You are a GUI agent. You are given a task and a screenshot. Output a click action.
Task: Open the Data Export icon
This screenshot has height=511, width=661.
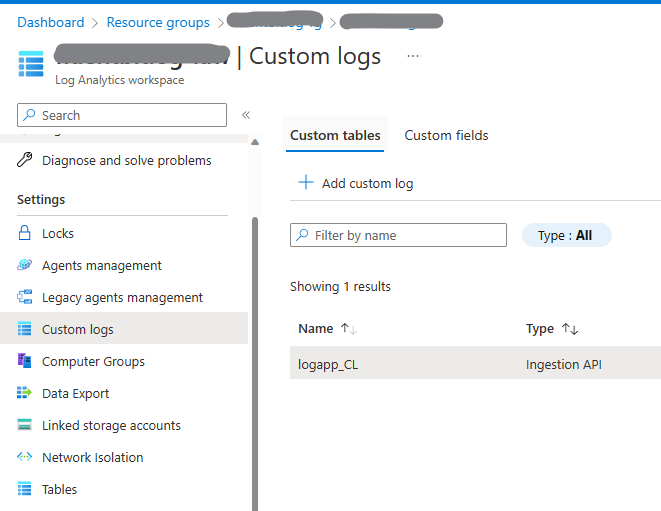tap(25, 393)
